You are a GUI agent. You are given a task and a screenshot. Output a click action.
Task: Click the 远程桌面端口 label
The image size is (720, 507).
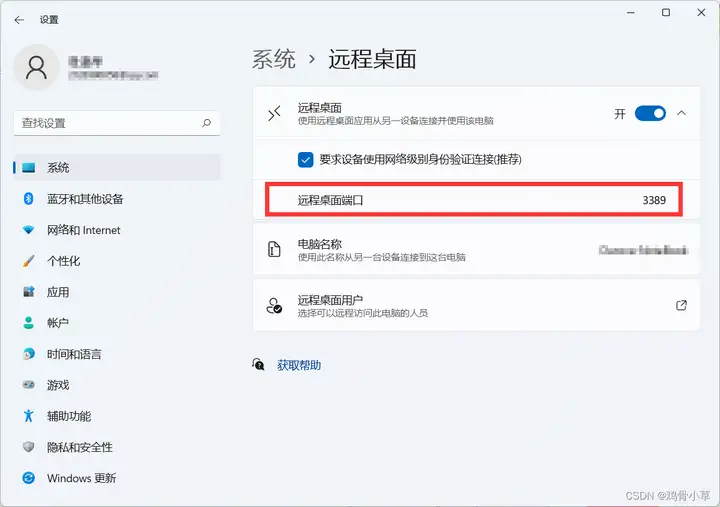pos(330,200)
